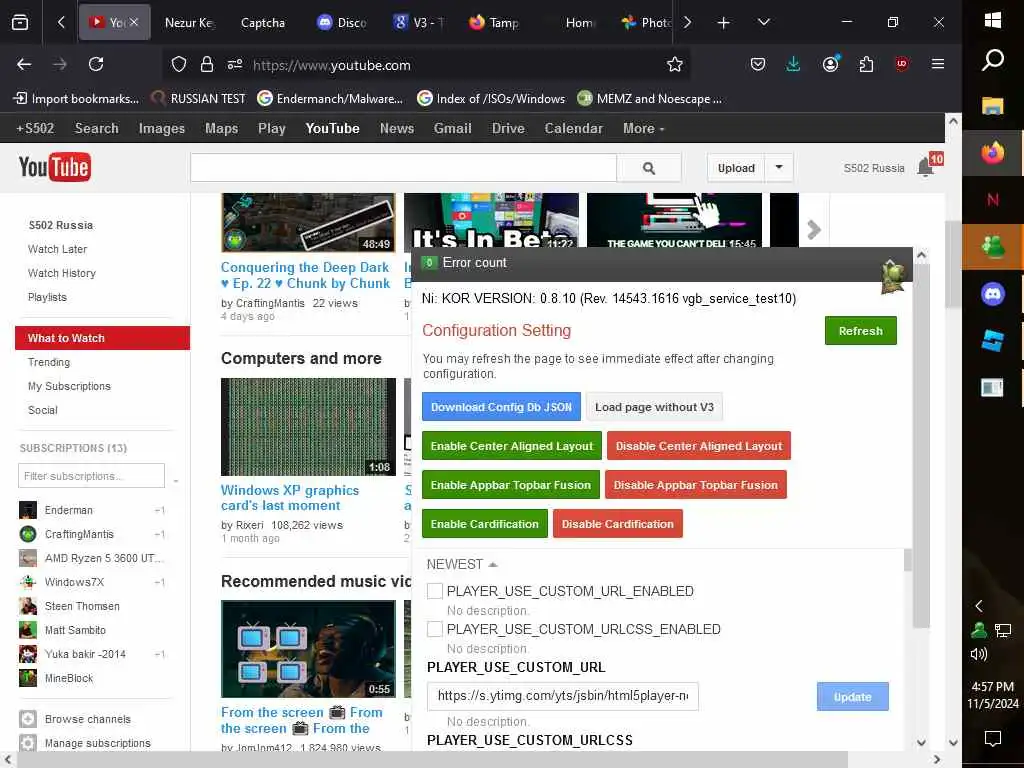Click the YouTube search magnifier button

648,168
